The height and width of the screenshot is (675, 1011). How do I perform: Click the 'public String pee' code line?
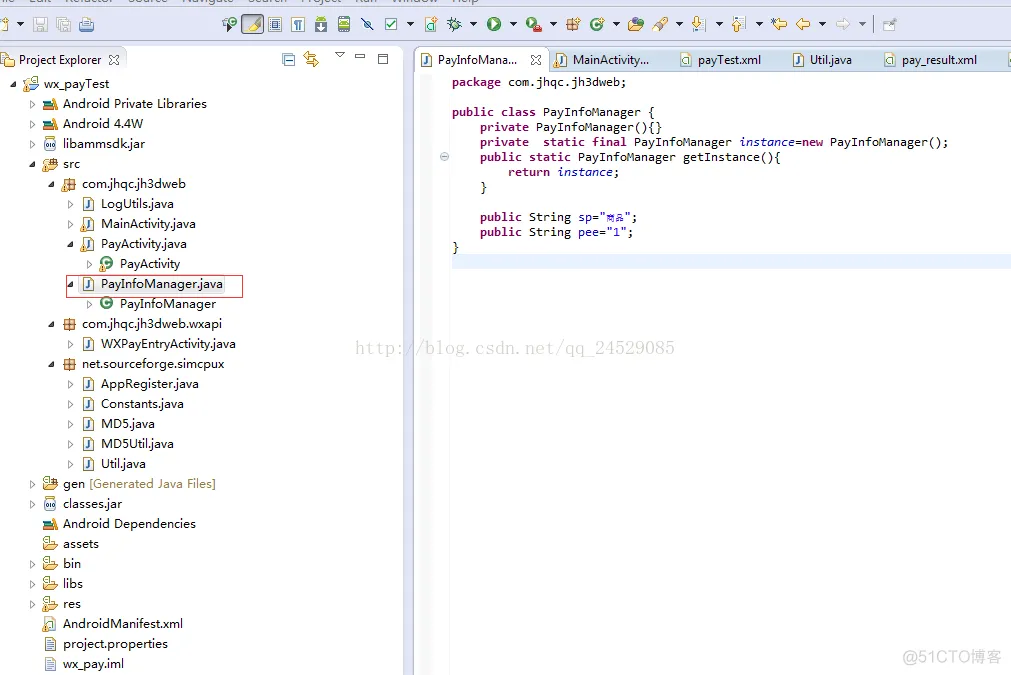pos(556,232)
